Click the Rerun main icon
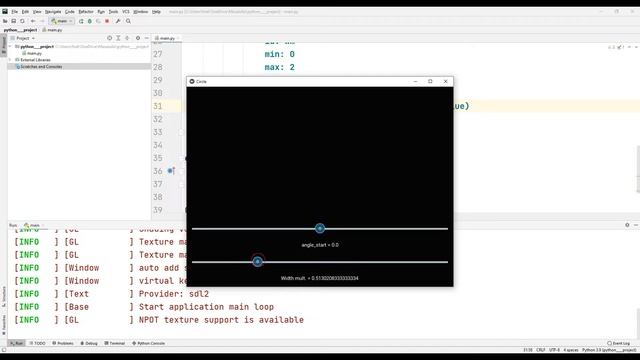The image size is (640, 360). [x=81, y=21]
